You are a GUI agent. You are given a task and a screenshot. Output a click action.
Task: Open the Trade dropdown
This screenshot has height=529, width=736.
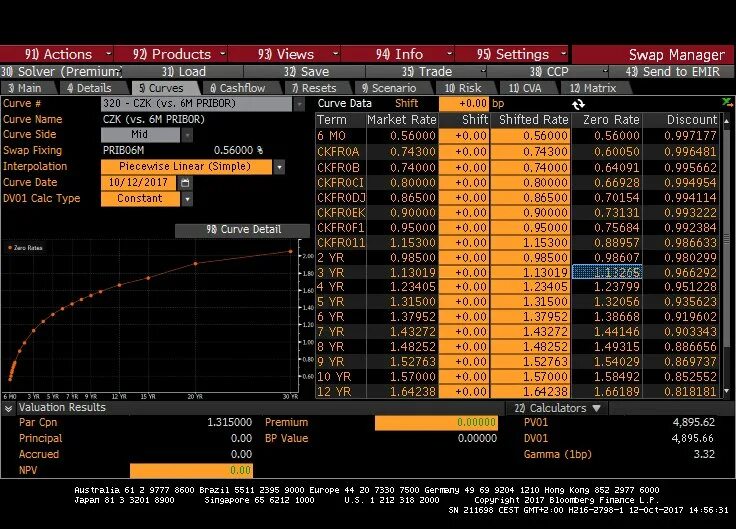point(427,72)
